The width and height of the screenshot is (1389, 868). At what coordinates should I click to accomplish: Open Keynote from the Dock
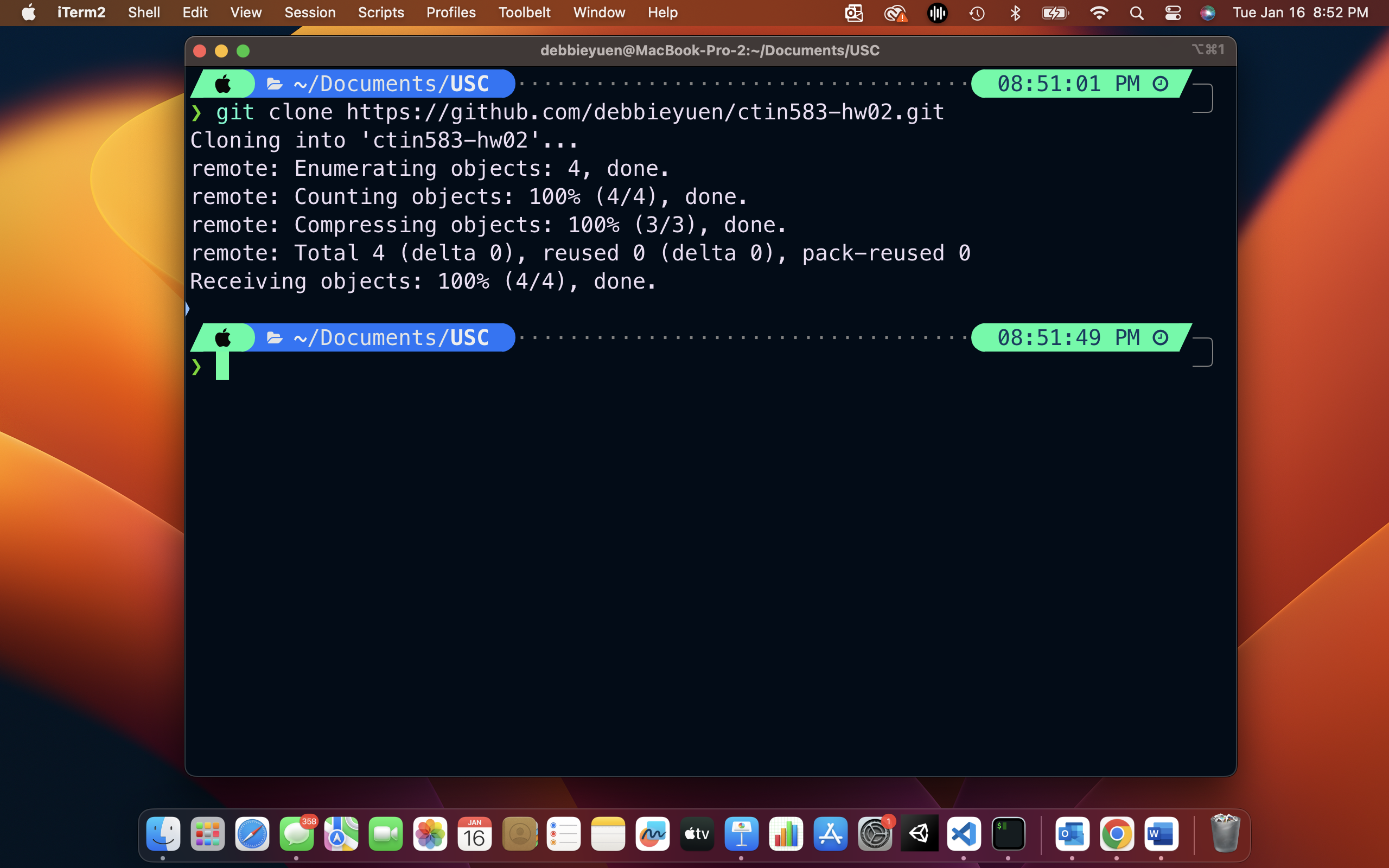point(742,834)
